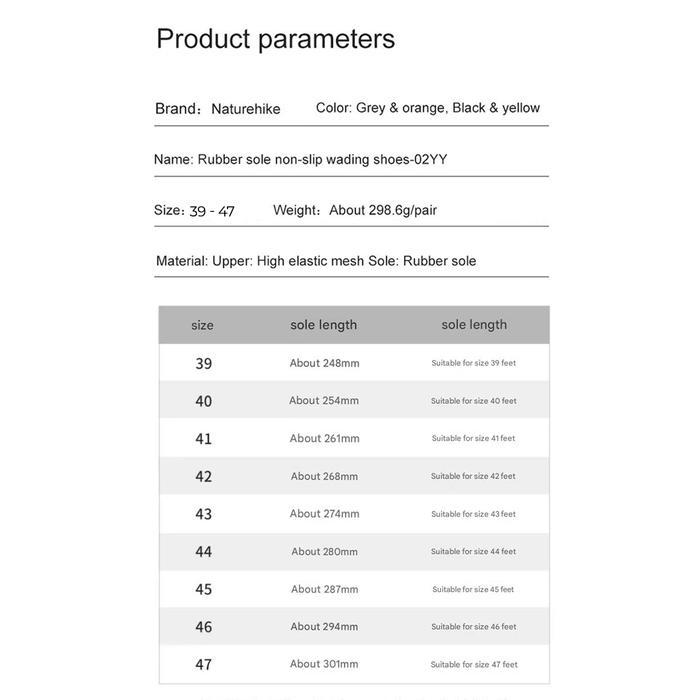This screenshot has width=700, height=700.
Task: Select the product name Rubber sole wading shoes-02YY
Action: 300,159
